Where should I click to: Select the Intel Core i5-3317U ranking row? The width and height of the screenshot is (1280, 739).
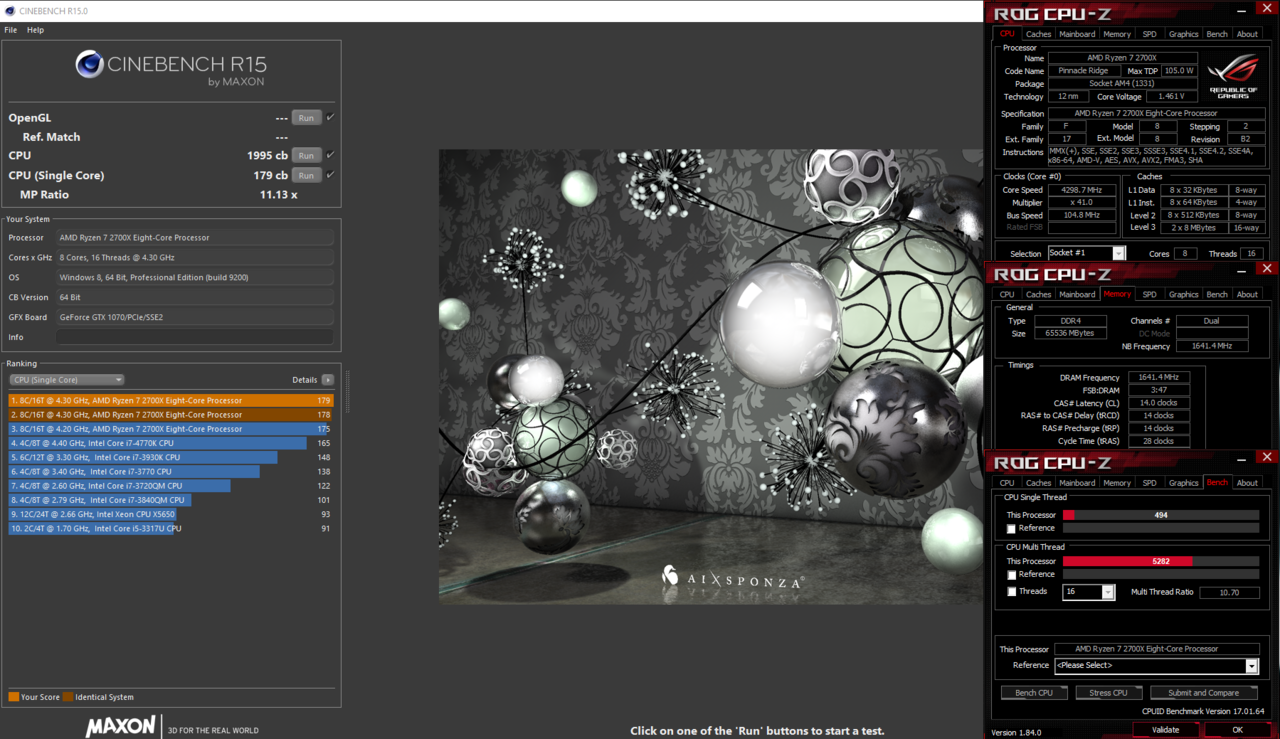[x=171, y=528]
